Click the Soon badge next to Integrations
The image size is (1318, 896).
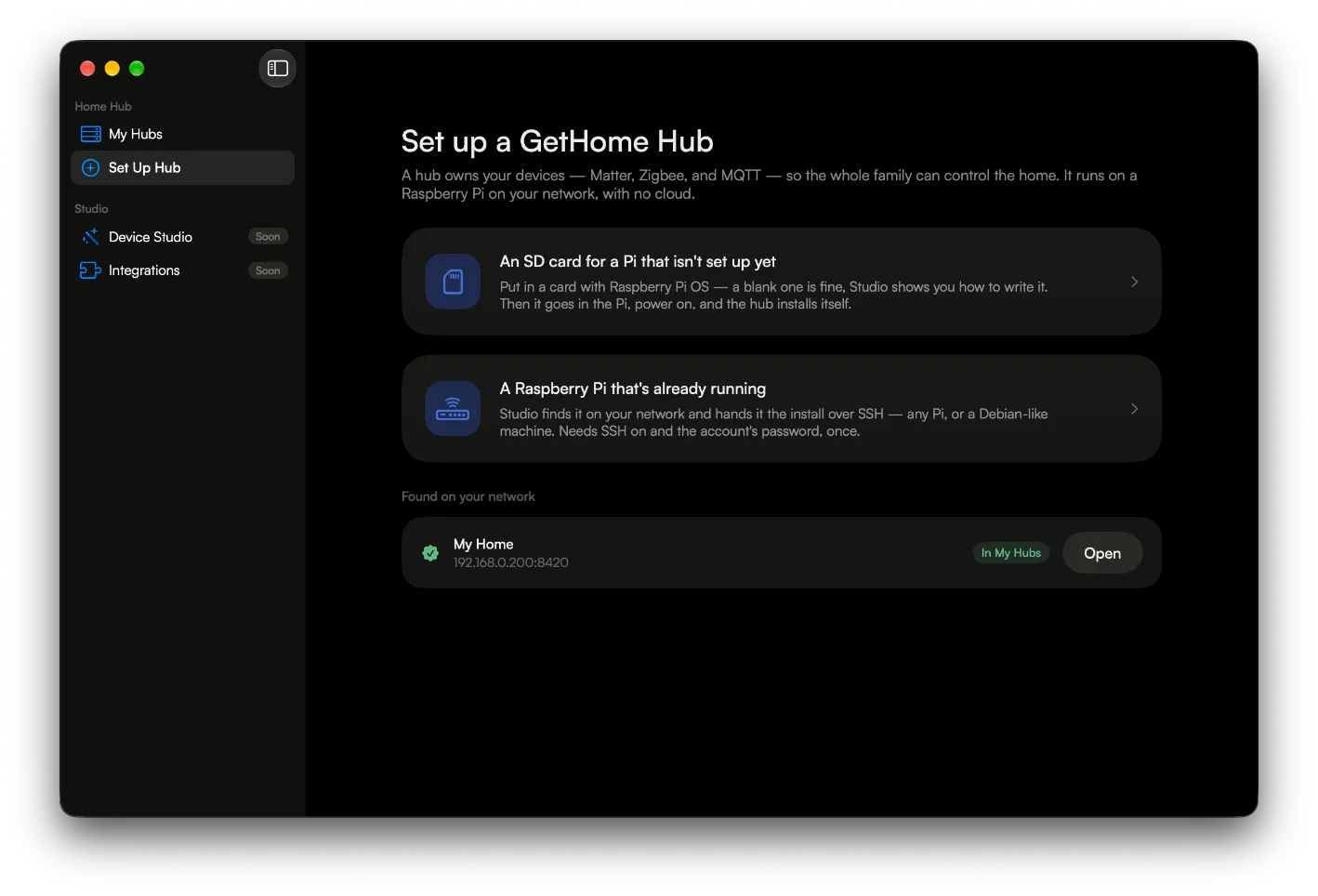(x=268, y=270)
